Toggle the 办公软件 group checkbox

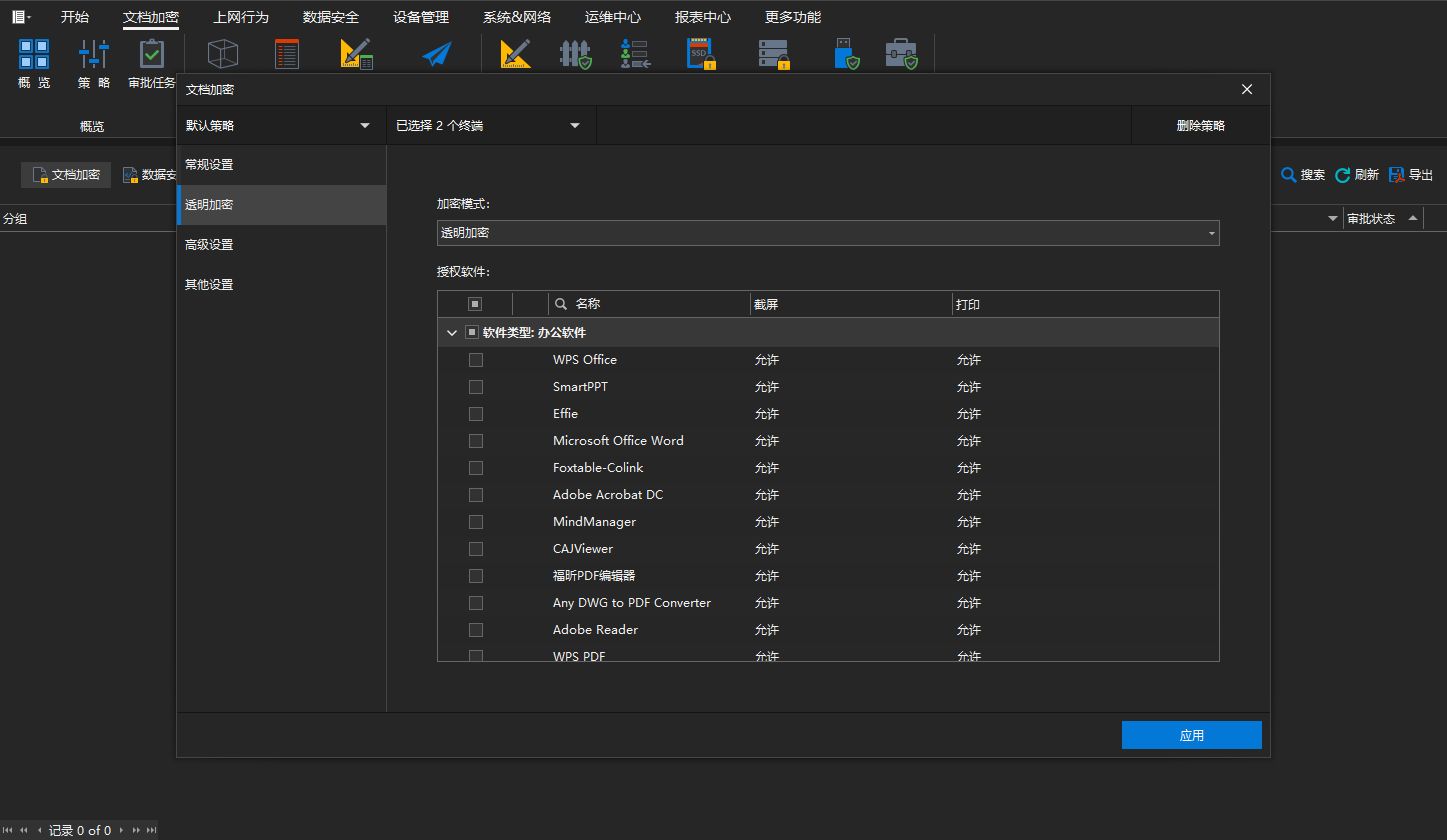pos(472,332)
